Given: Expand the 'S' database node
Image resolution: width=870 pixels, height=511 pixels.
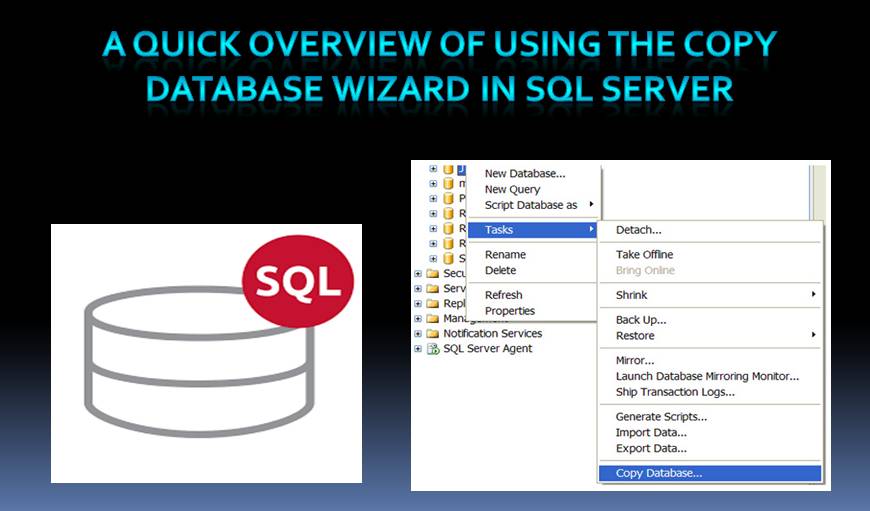Looking at the screenshot, I should click(433, 259).
